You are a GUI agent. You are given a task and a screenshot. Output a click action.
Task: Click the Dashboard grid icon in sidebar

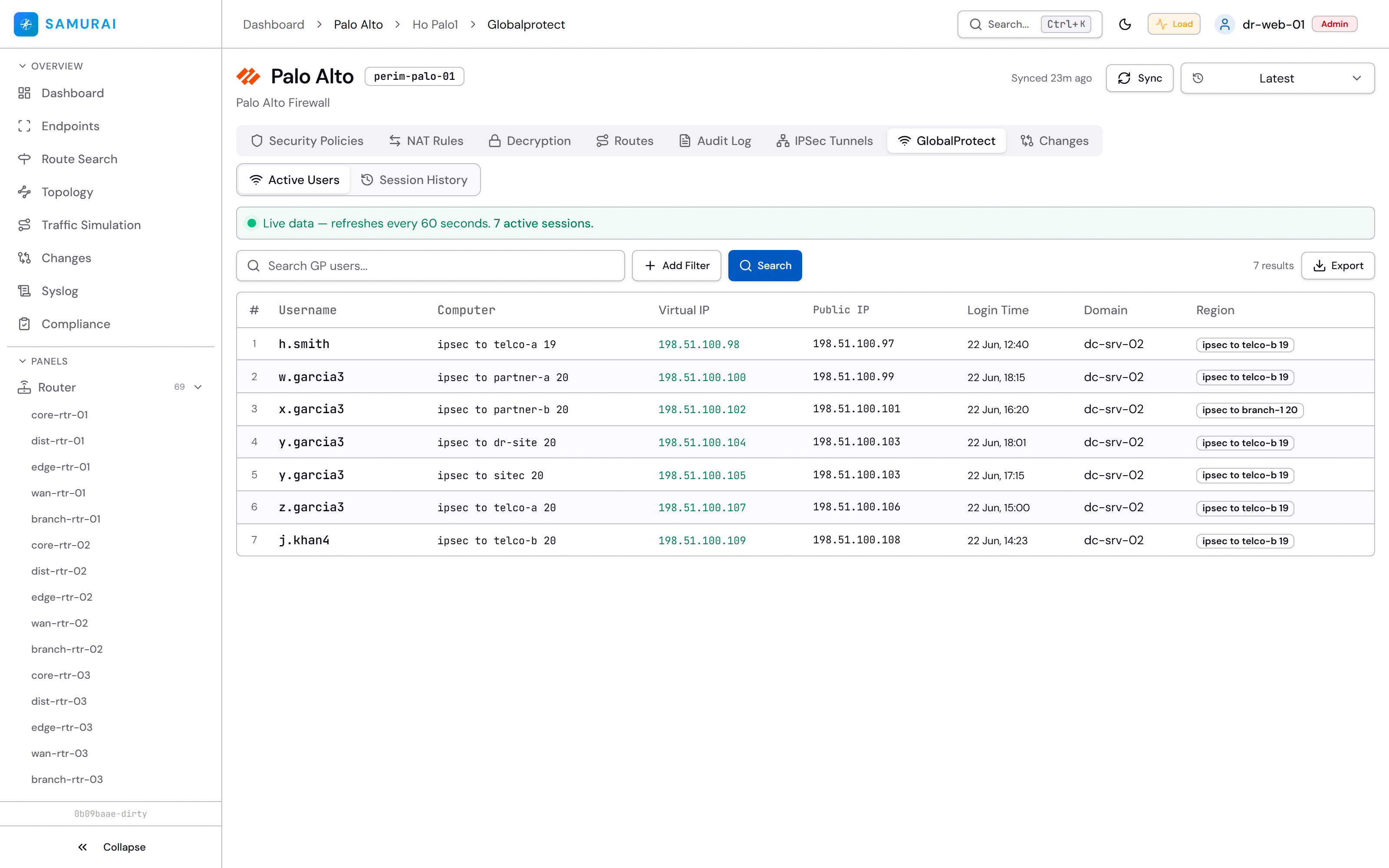[x=24, y=93]
